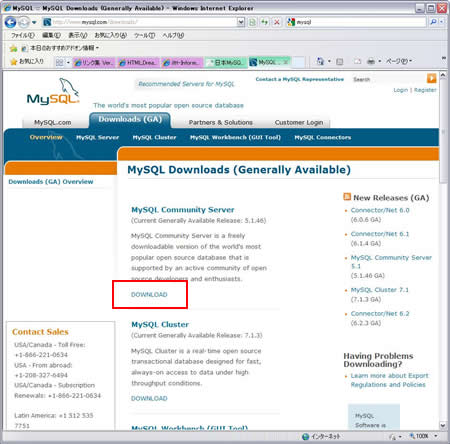Click the Feeds toolbar icon
This screenshot has height=444, width=450.
pyautogui.click(x=340, y=61)
